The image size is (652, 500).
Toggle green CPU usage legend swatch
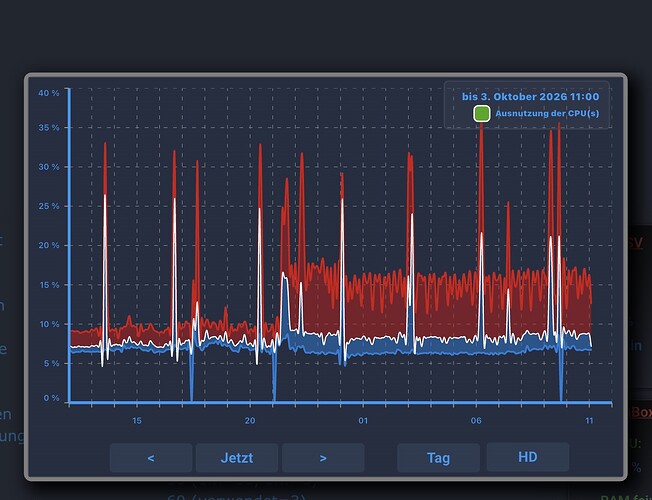[482, 114]
